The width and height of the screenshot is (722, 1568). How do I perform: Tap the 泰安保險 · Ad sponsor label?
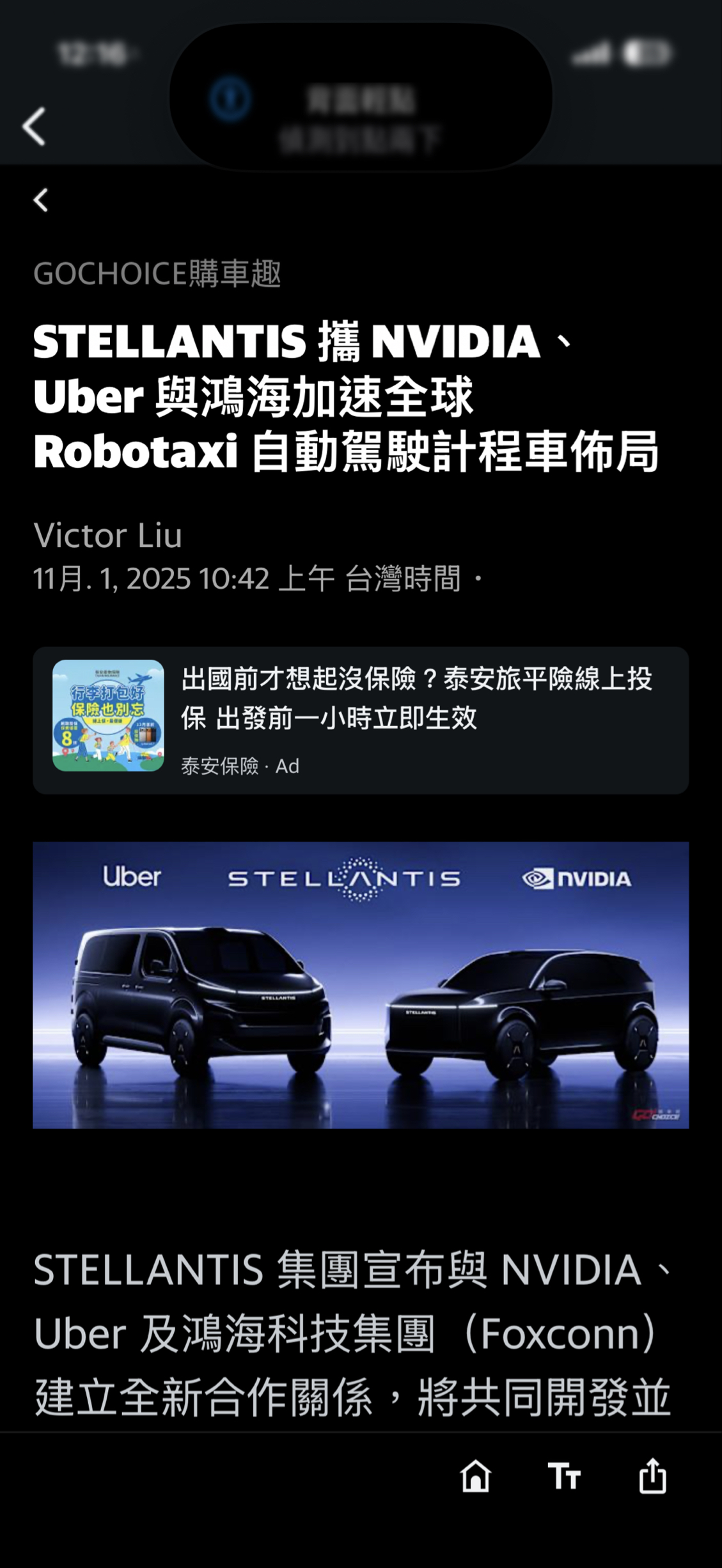point(240,766)
